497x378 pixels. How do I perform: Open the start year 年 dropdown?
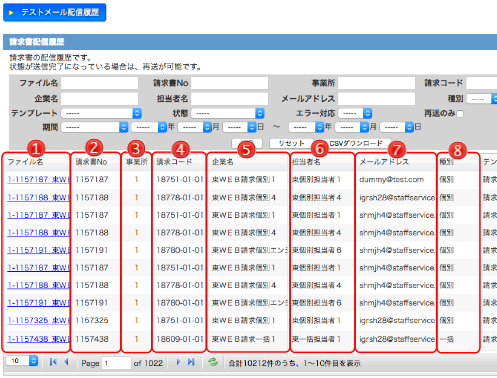pyautogui.click(x=149, y=127)
